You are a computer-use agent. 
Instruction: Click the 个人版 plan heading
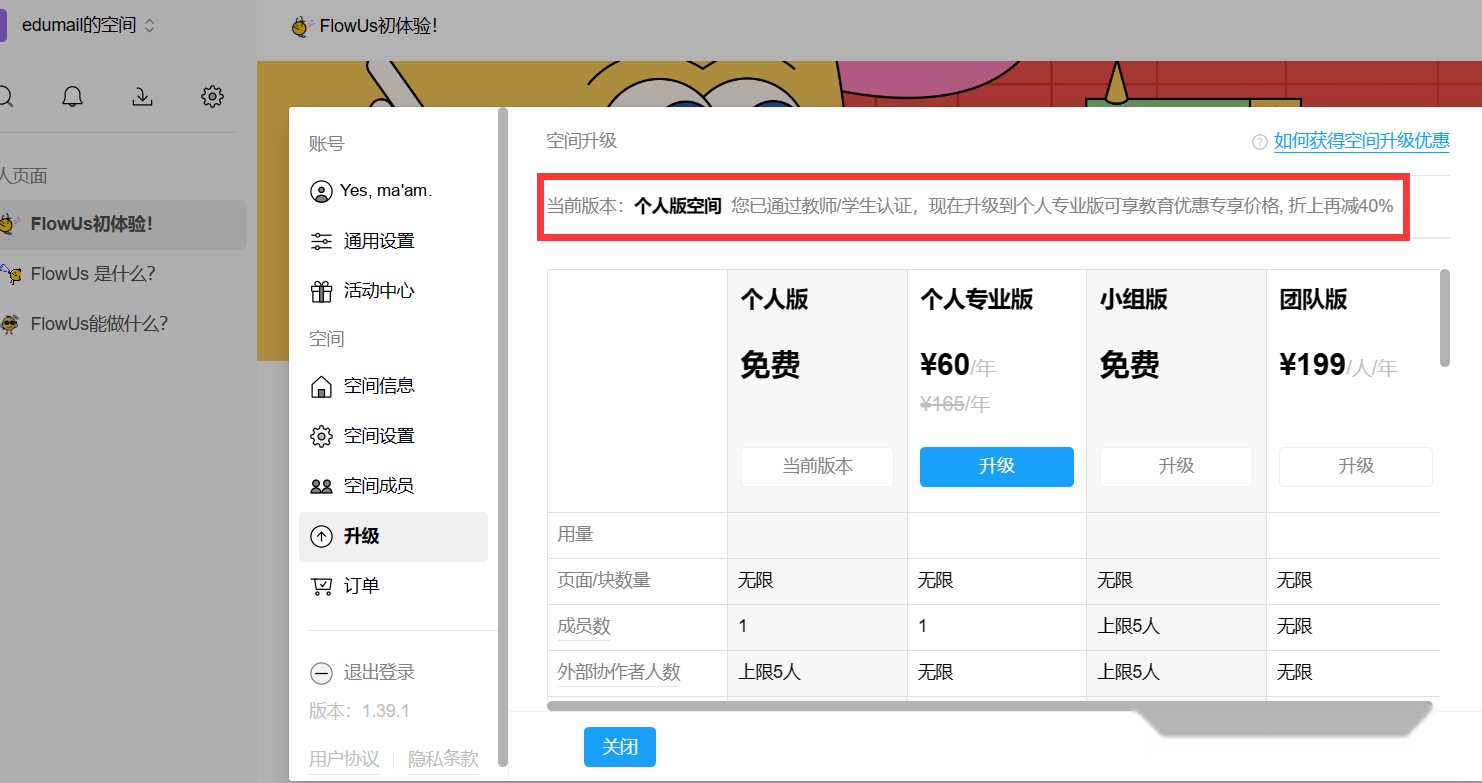[x=774, y=299]
